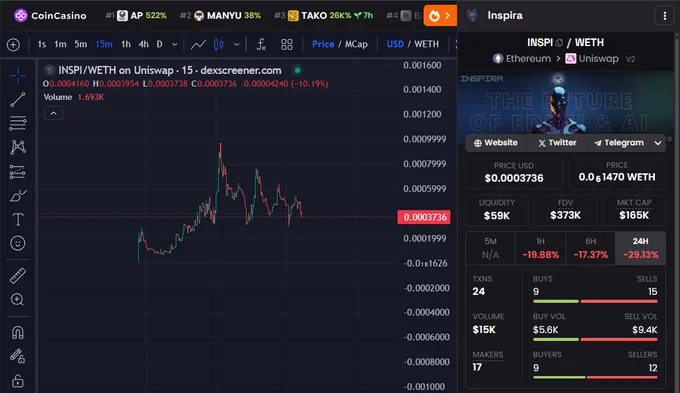Open the emoji icons tool

18,243
